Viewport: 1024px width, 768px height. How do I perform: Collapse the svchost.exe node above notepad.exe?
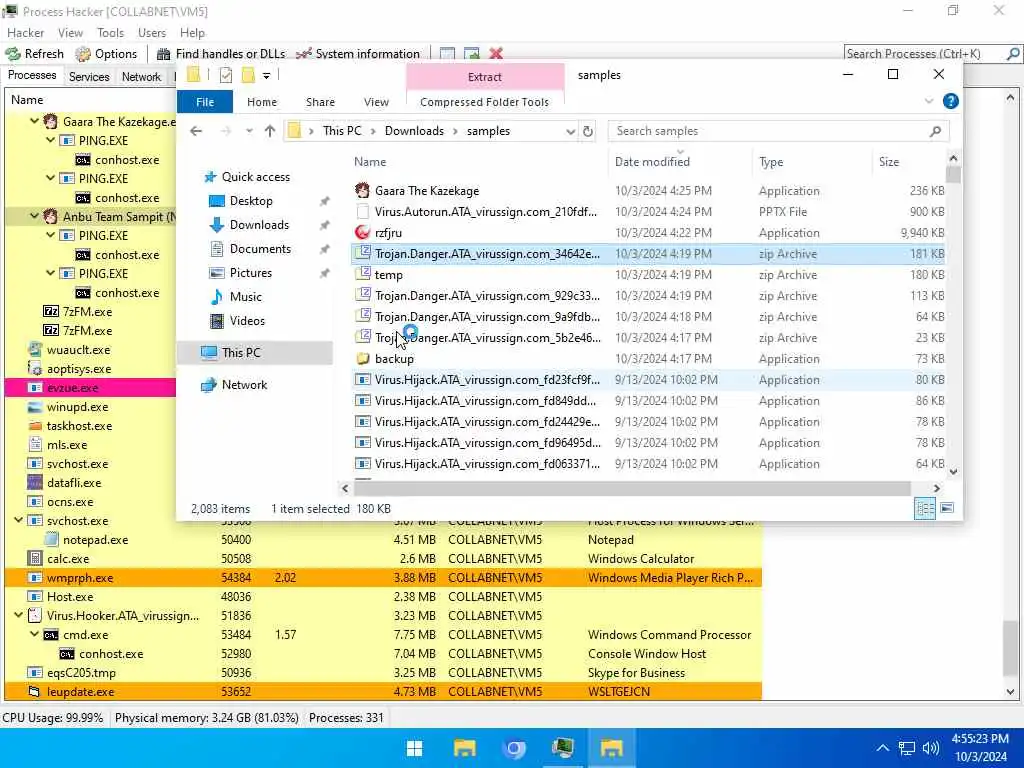[x=18, y=520]
